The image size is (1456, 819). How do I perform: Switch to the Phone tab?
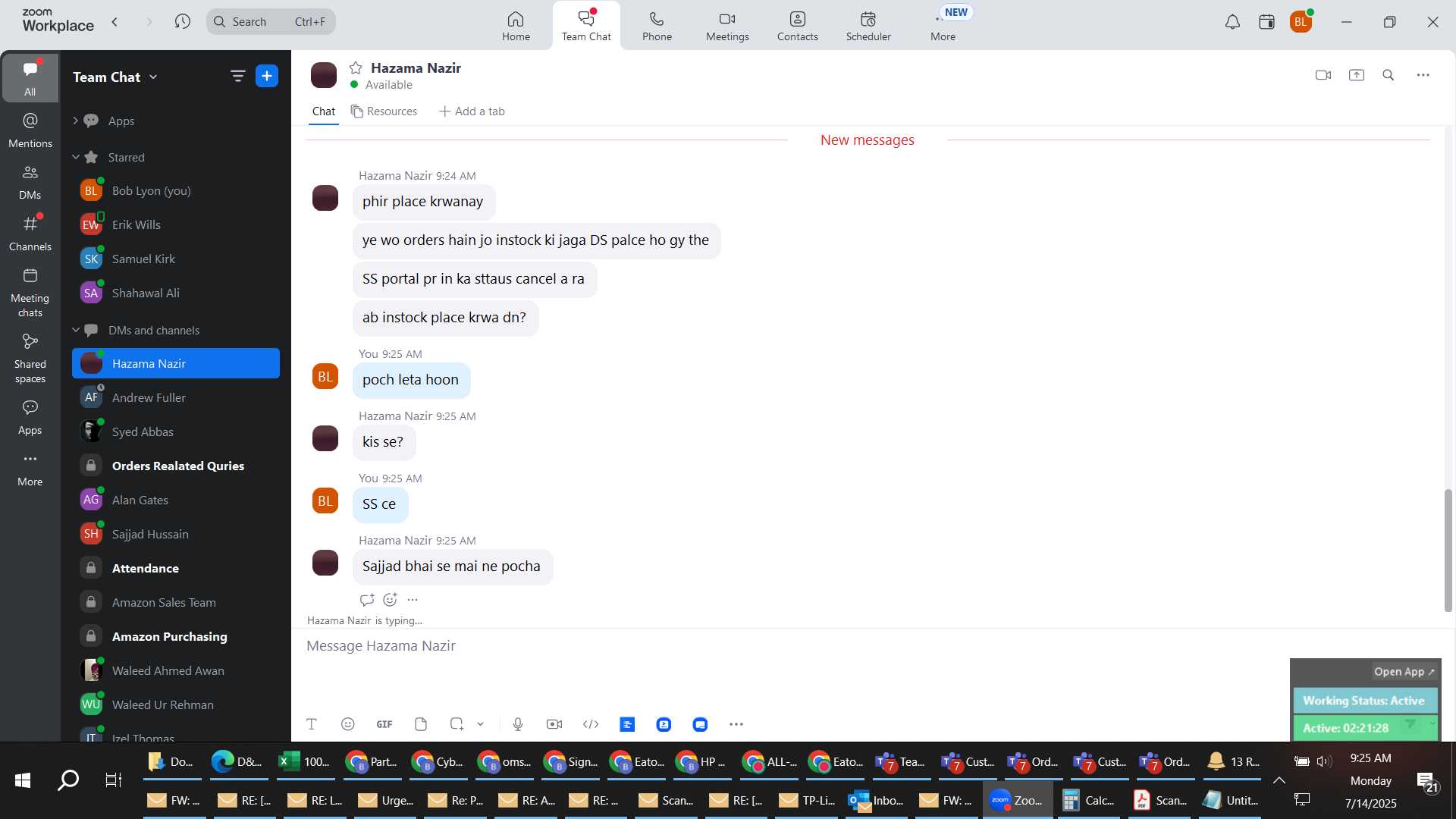tap(657, 26)
